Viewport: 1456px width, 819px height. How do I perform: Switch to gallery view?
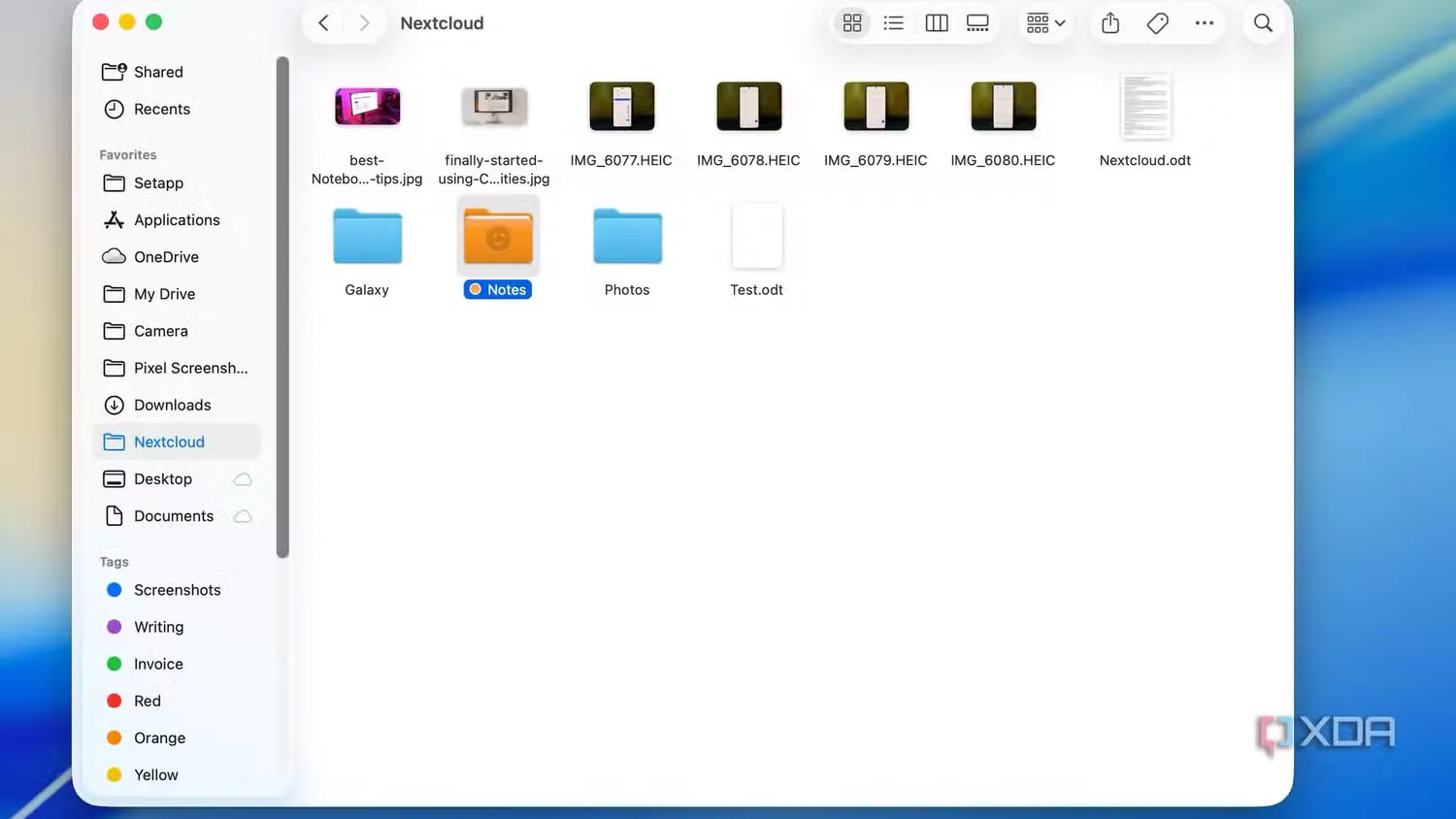[x=977, y=23]
